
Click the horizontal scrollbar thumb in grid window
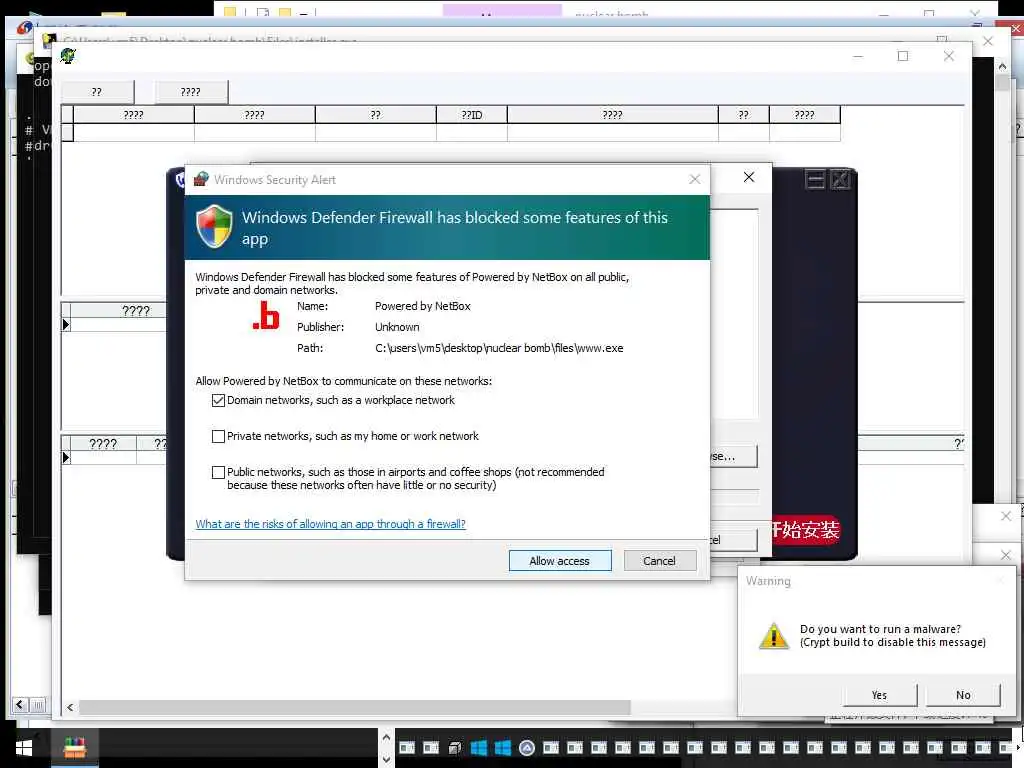pyautogui.click(x=355, y=707)
